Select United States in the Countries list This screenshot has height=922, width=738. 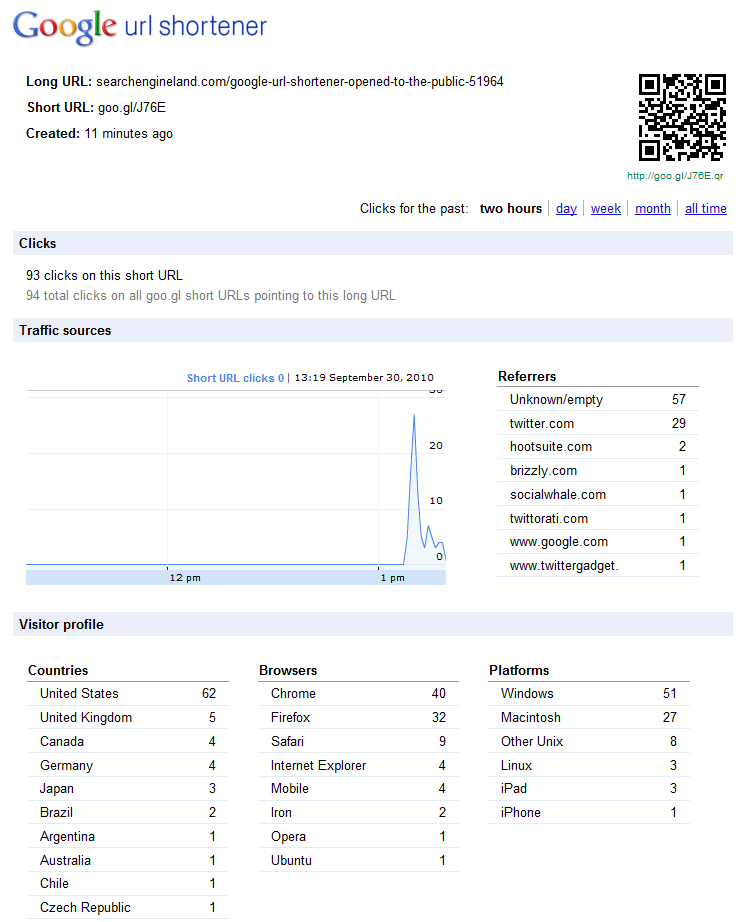coord(79,693)
